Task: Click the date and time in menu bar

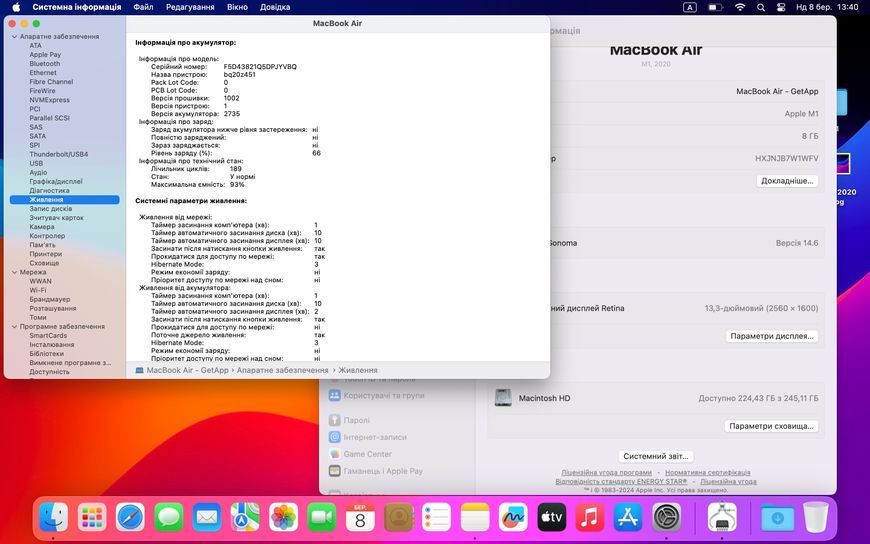Action: (827, 7)
